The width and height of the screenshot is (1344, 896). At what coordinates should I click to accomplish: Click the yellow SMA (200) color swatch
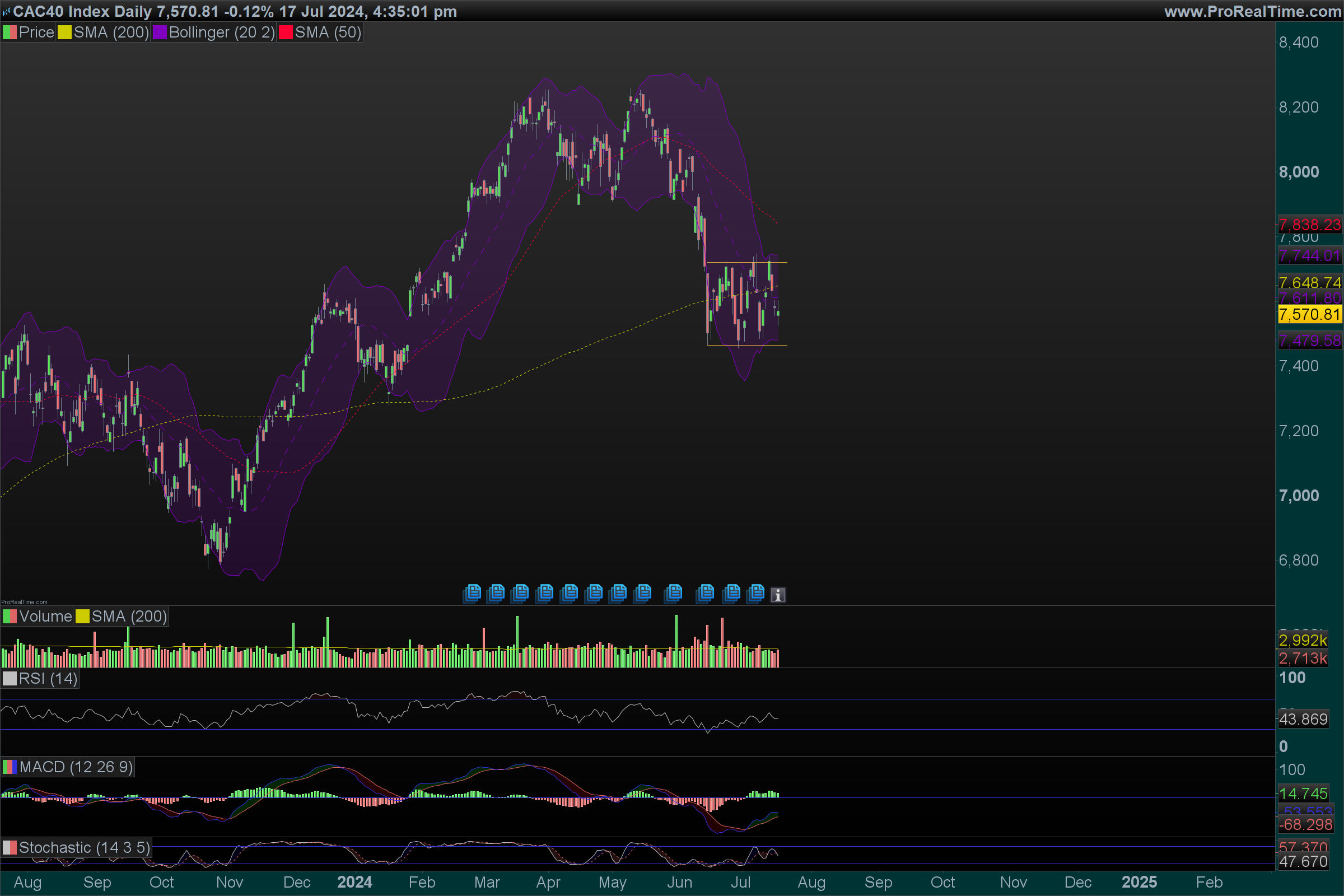coord(64,32)
